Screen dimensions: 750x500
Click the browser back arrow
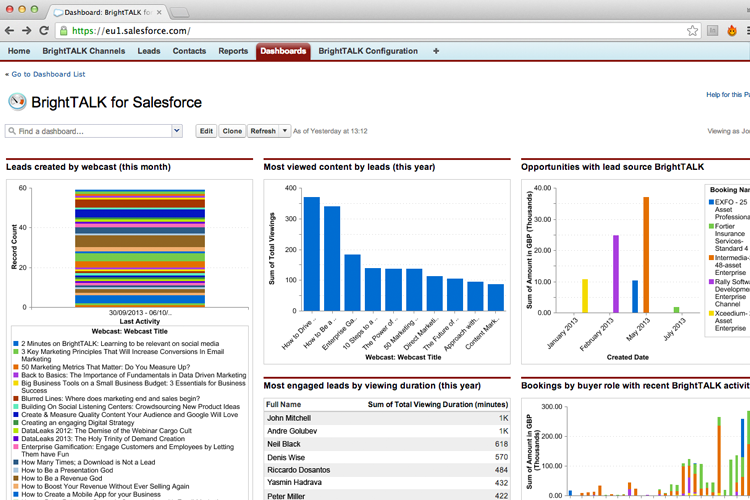tap(11, 31)
